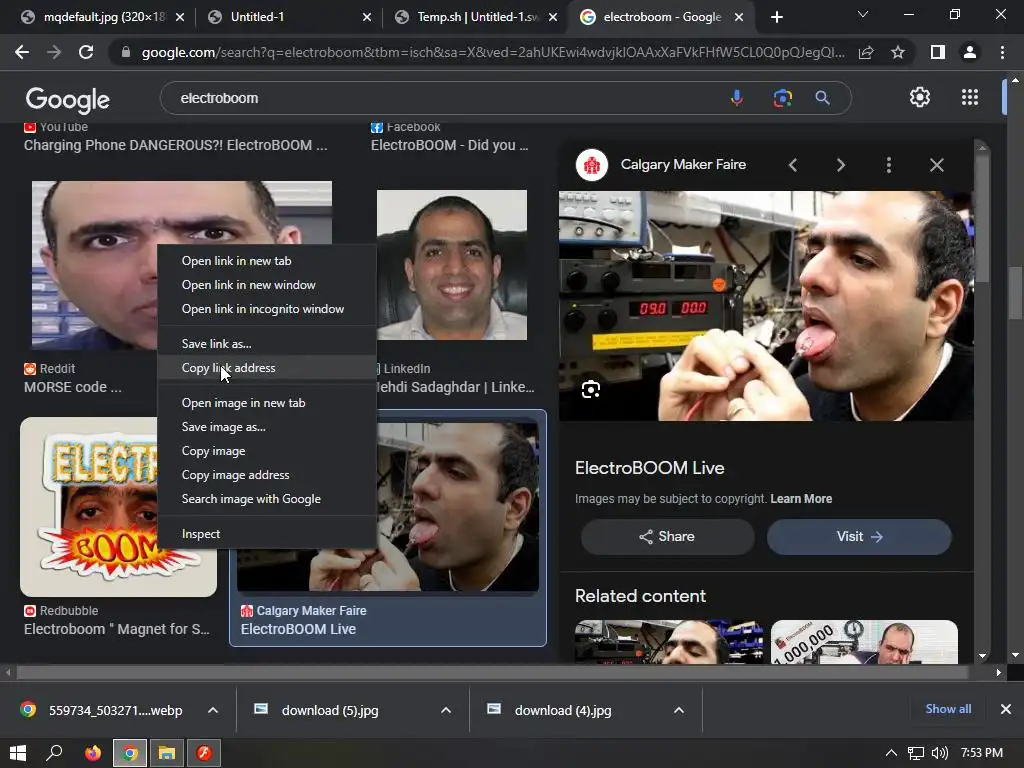Screen dimensions: 1024x768
Task: Open preview panel more options menu
Action: coord(889,165)
